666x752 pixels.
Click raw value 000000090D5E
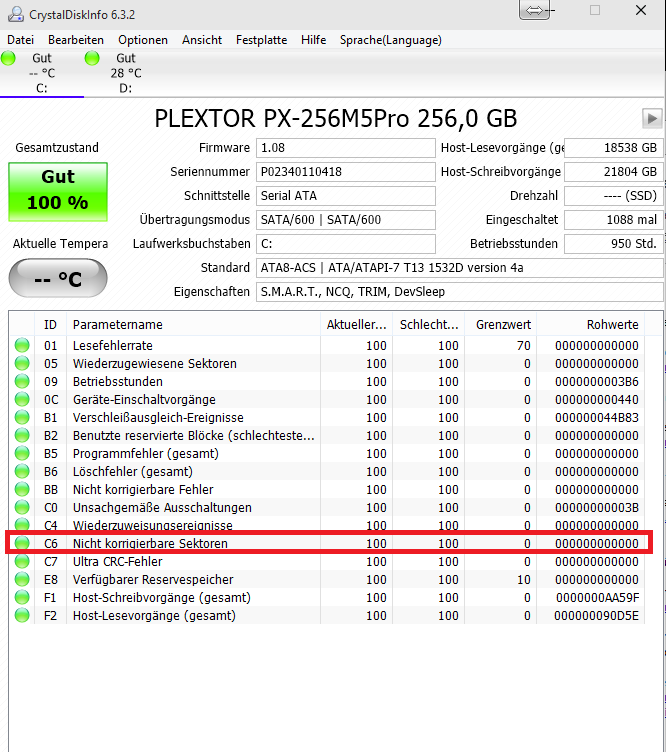point(596,615)
